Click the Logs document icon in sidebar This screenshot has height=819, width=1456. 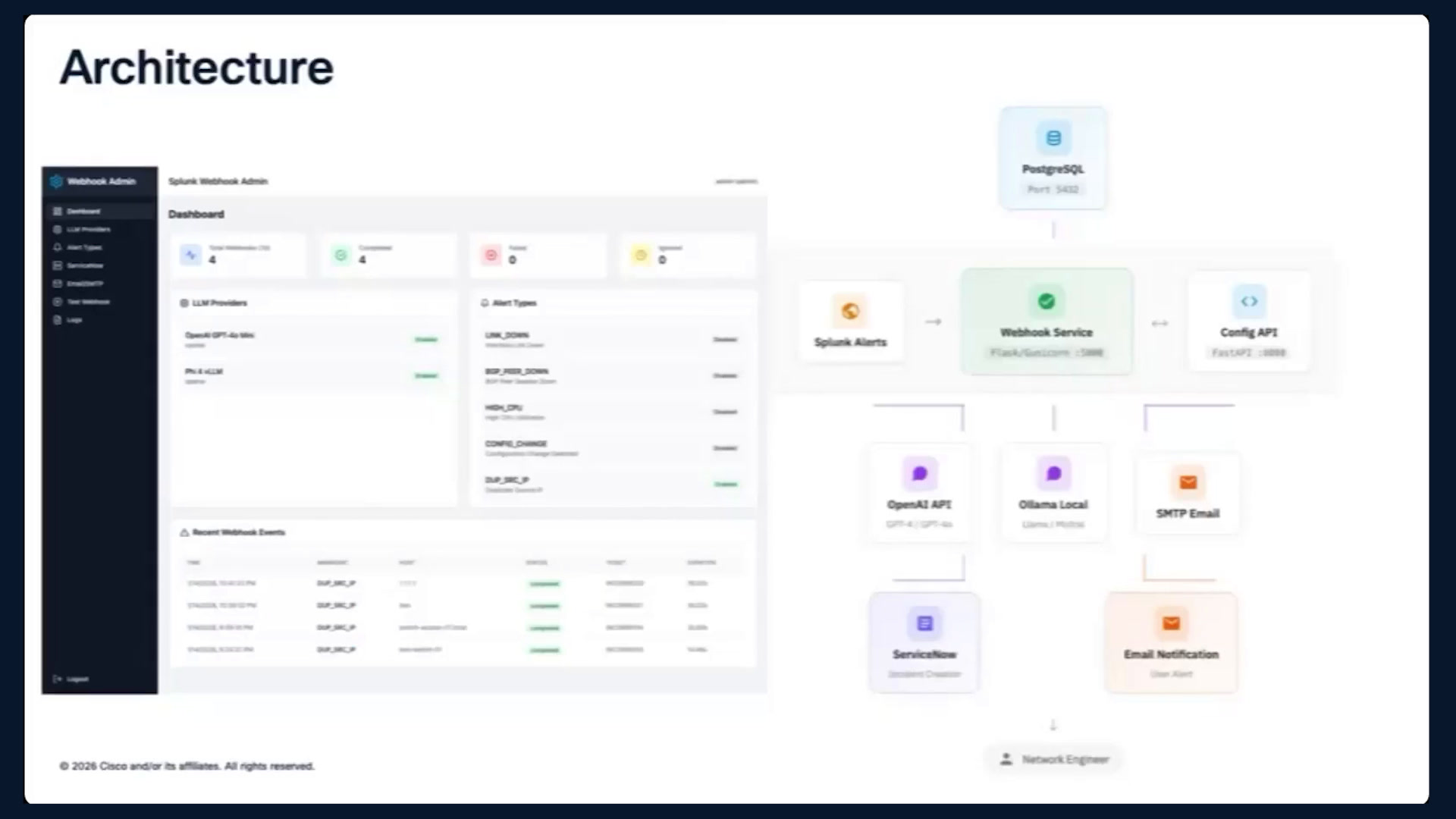(x=57, y=320)
